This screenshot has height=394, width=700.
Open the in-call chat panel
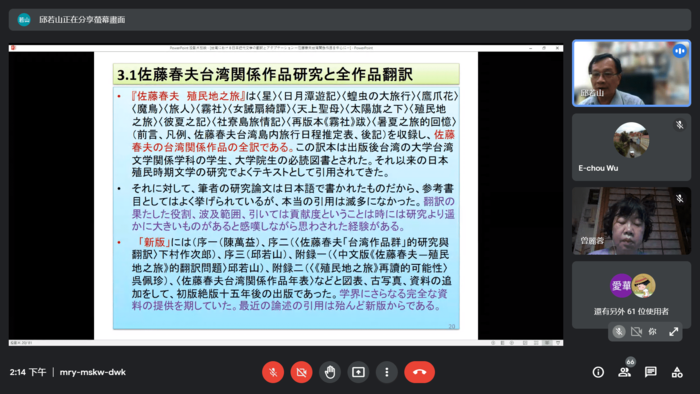click(x=650, y=372)
